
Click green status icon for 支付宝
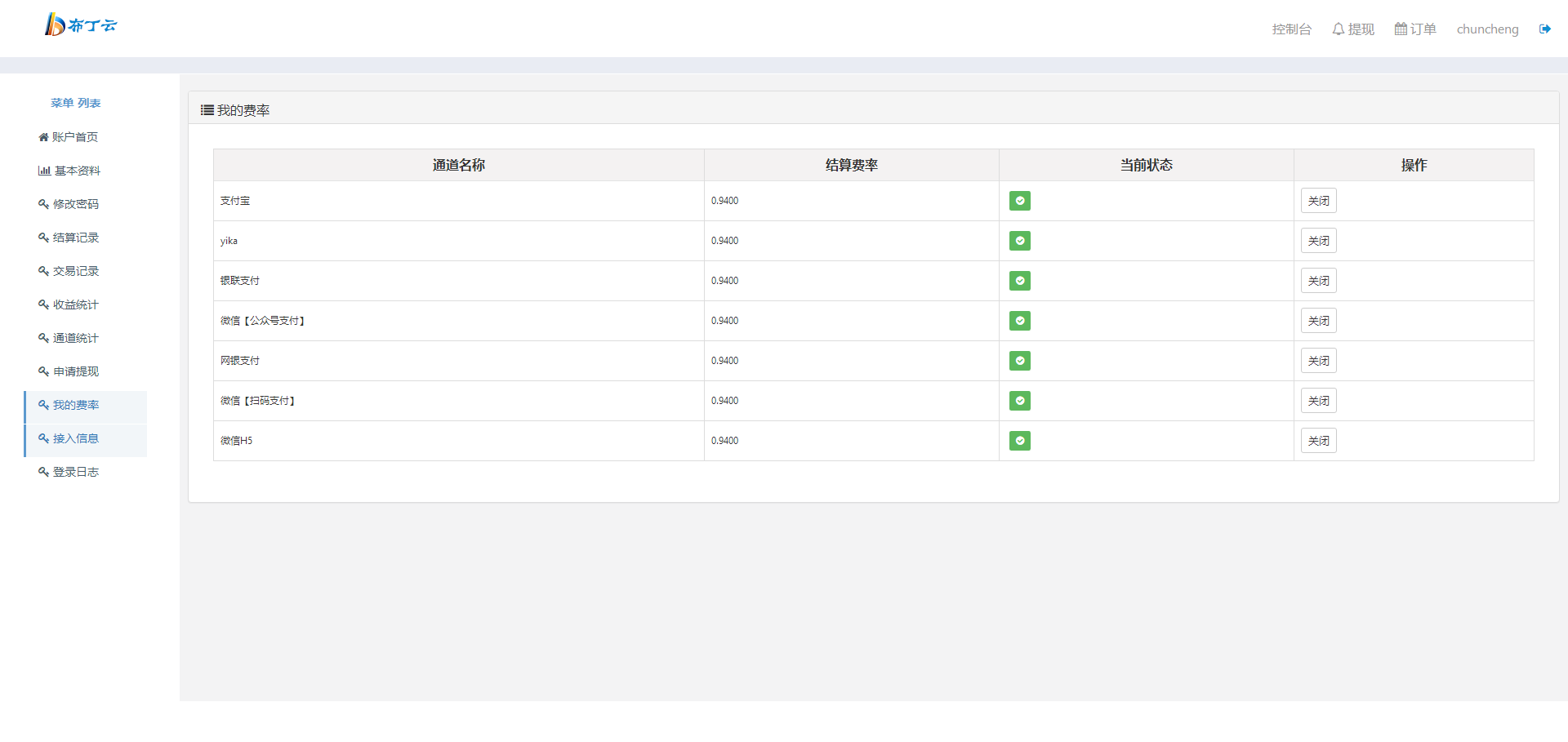[x=1019, y=201]
